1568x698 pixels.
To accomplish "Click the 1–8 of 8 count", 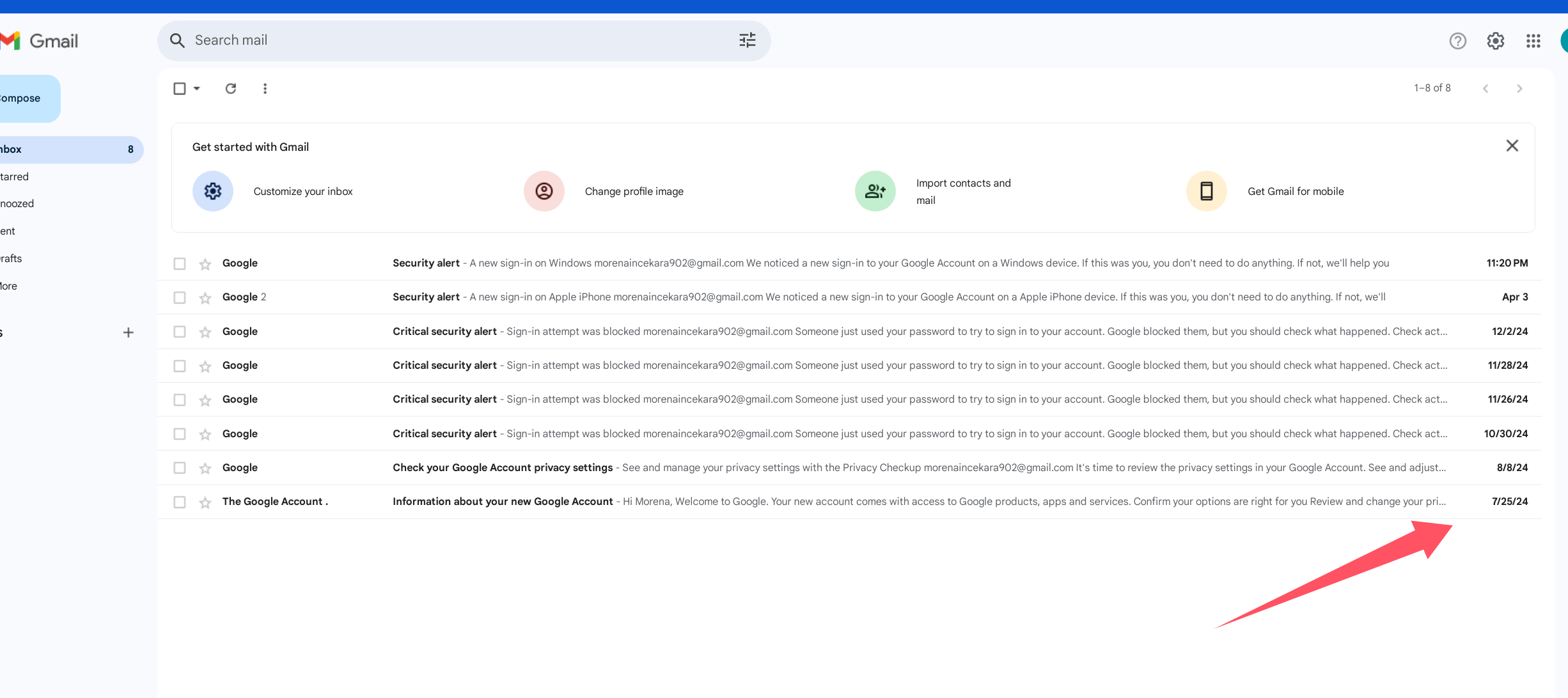I will (x=1432, y=88).
